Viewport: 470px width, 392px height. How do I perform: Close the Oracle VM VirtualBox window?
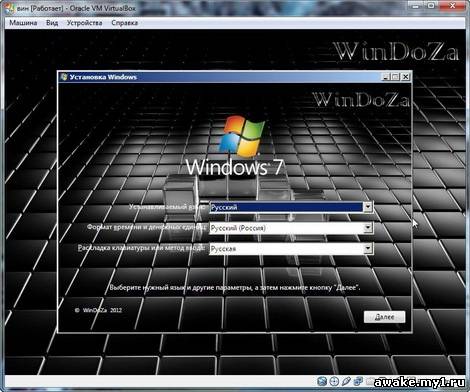click(x=453, y=5)
